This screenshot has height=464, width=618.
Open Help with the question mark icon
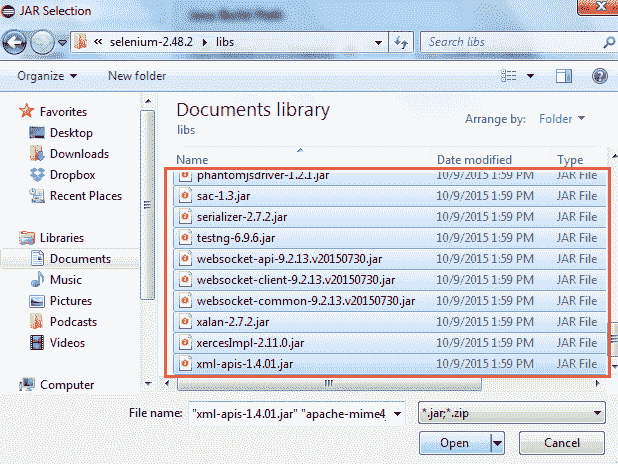[x=599, y=76]
